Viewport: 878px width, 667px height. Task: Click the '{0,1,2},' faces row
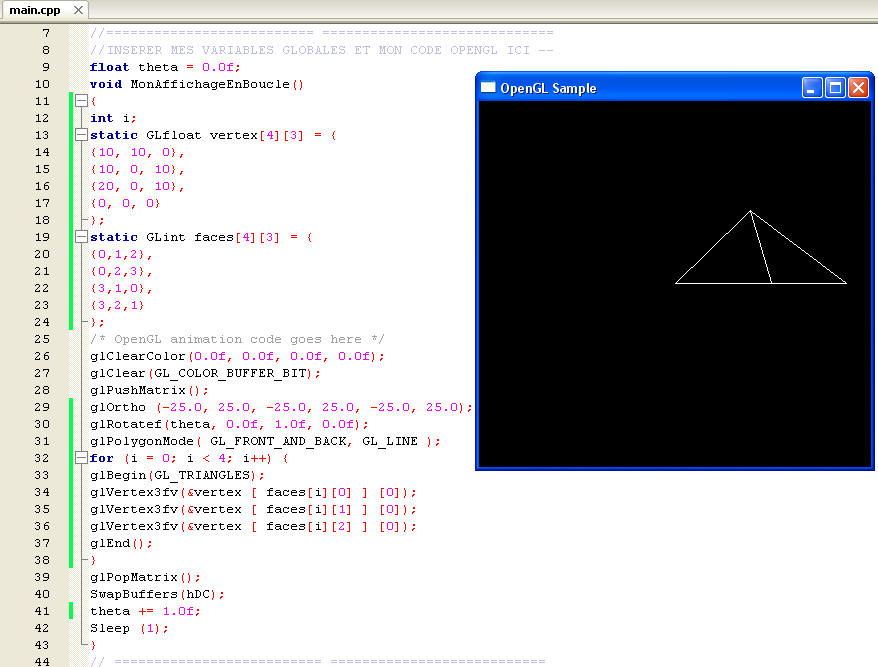[121, 254]
